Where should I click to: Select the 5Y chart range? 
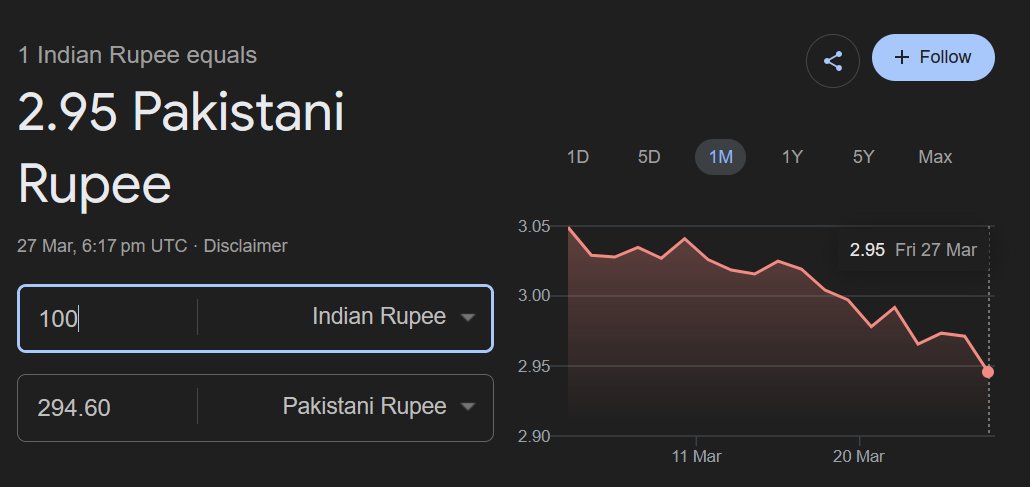(x=863, y=157)
